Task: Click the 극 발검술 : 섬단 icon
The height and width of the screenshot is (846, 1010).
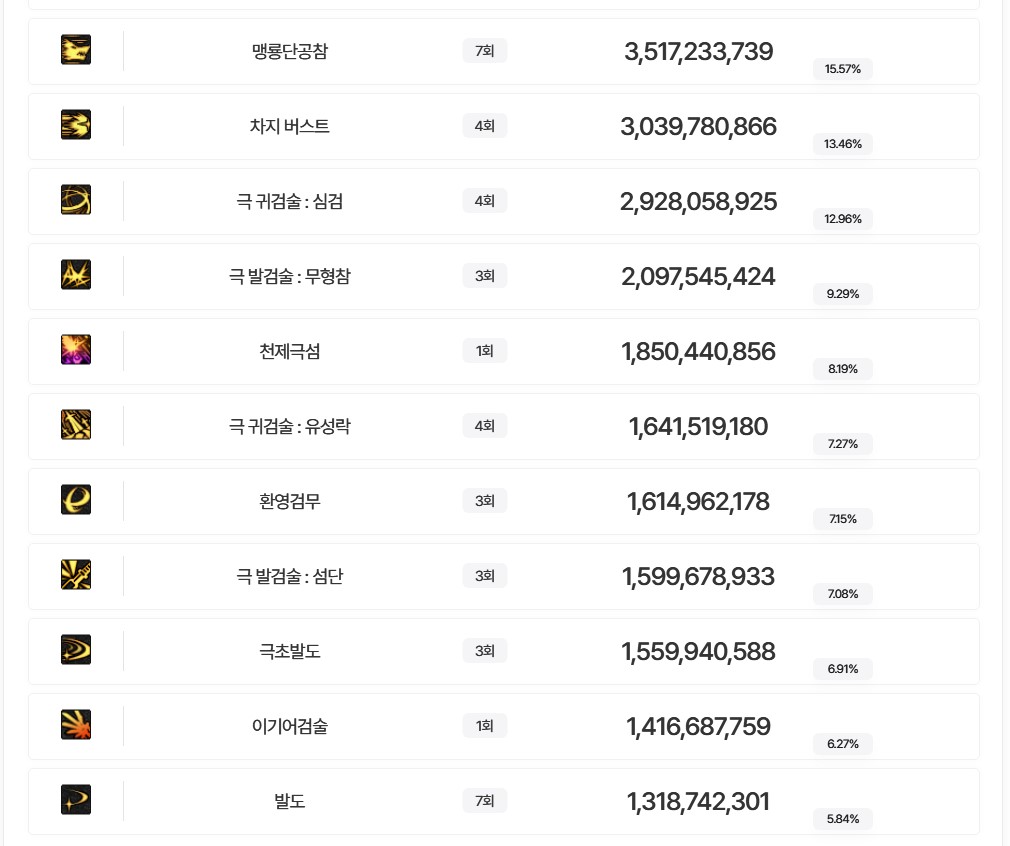Action: [x=76, y=575]
